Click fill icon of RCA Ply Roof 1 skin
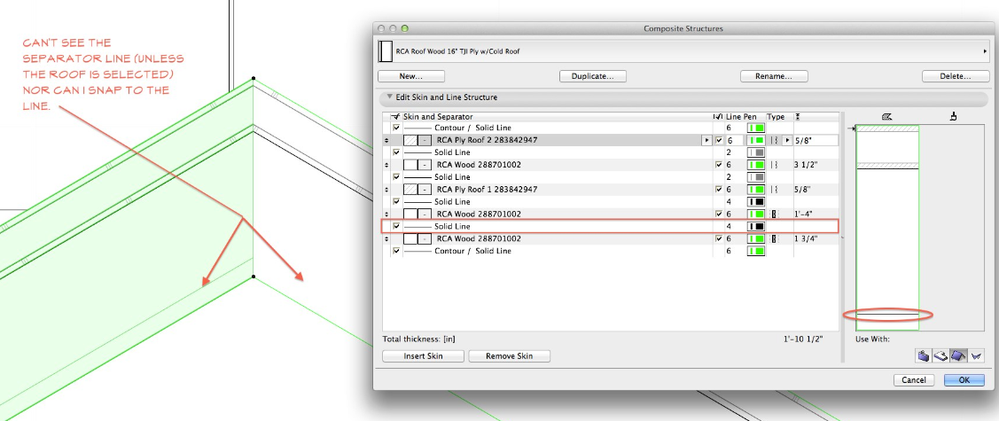 410,189
